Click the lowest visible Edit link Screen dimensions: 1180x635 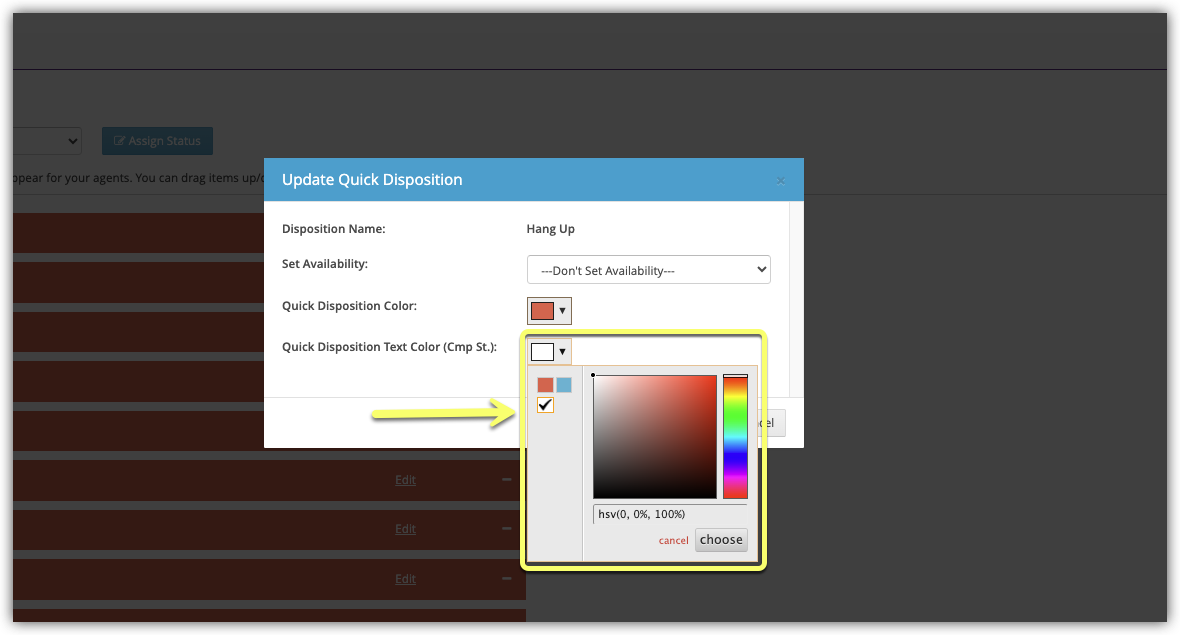click(x=405, y=579)
